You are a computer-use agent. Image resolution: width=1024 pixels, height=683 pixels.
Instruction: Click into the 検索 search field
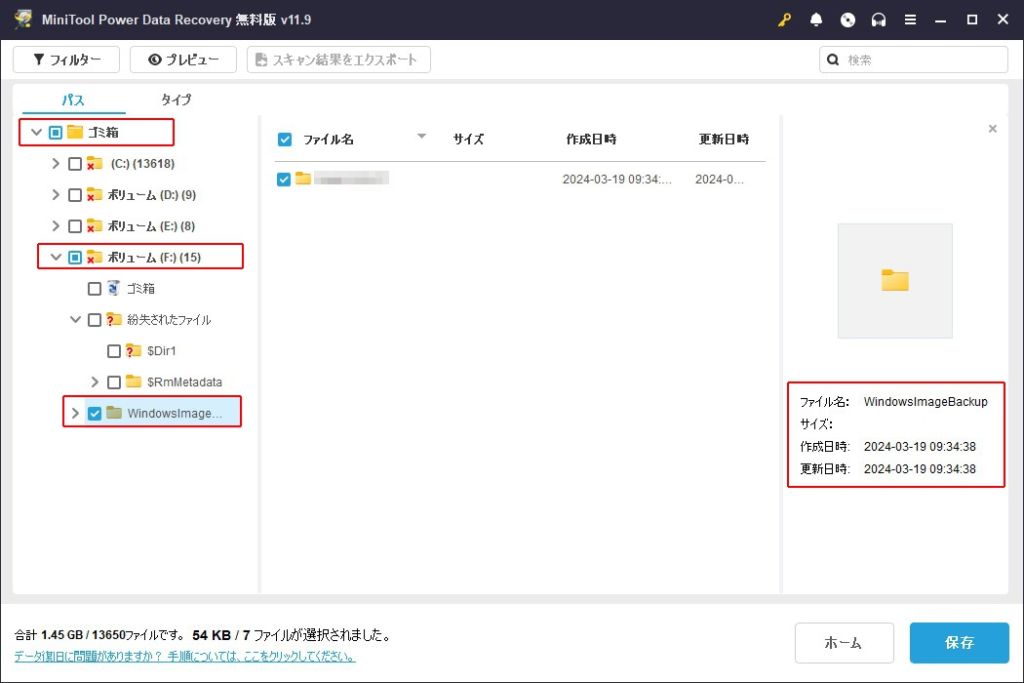(x=920, y=60)
